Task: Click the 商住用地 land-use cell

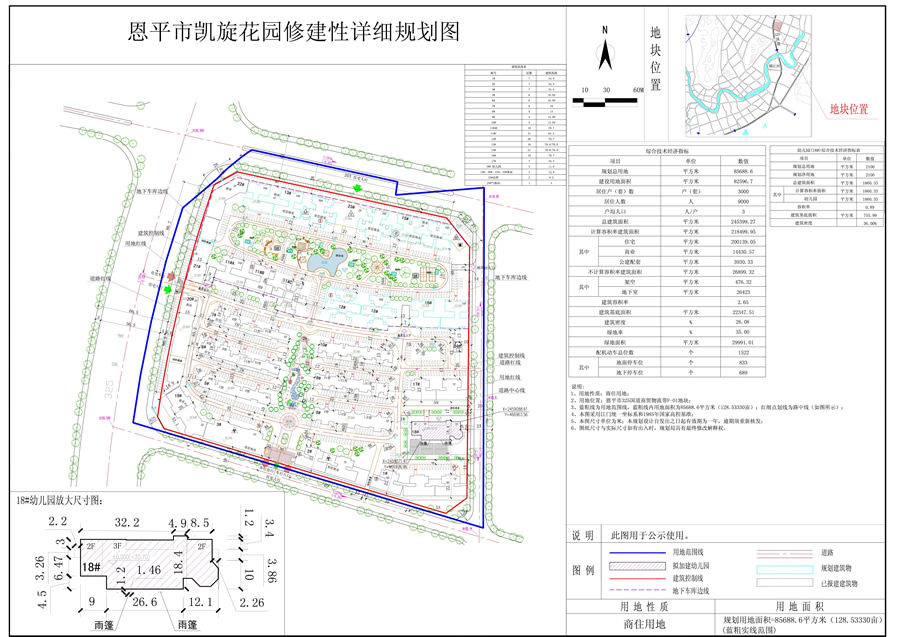Action: [645, 625]
